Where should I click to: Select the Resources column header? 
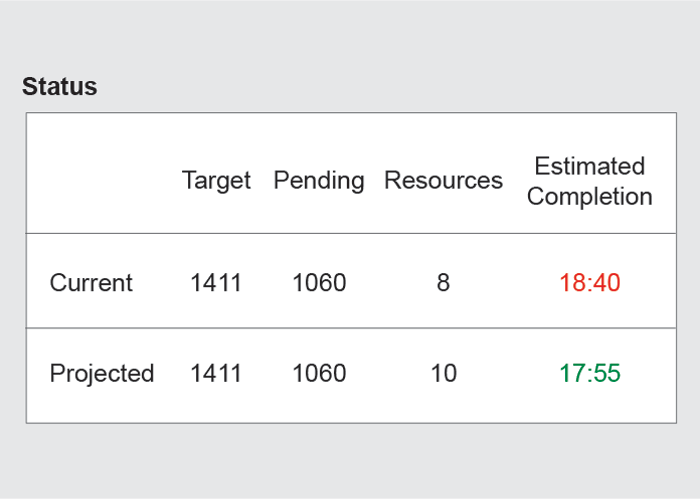443,180
